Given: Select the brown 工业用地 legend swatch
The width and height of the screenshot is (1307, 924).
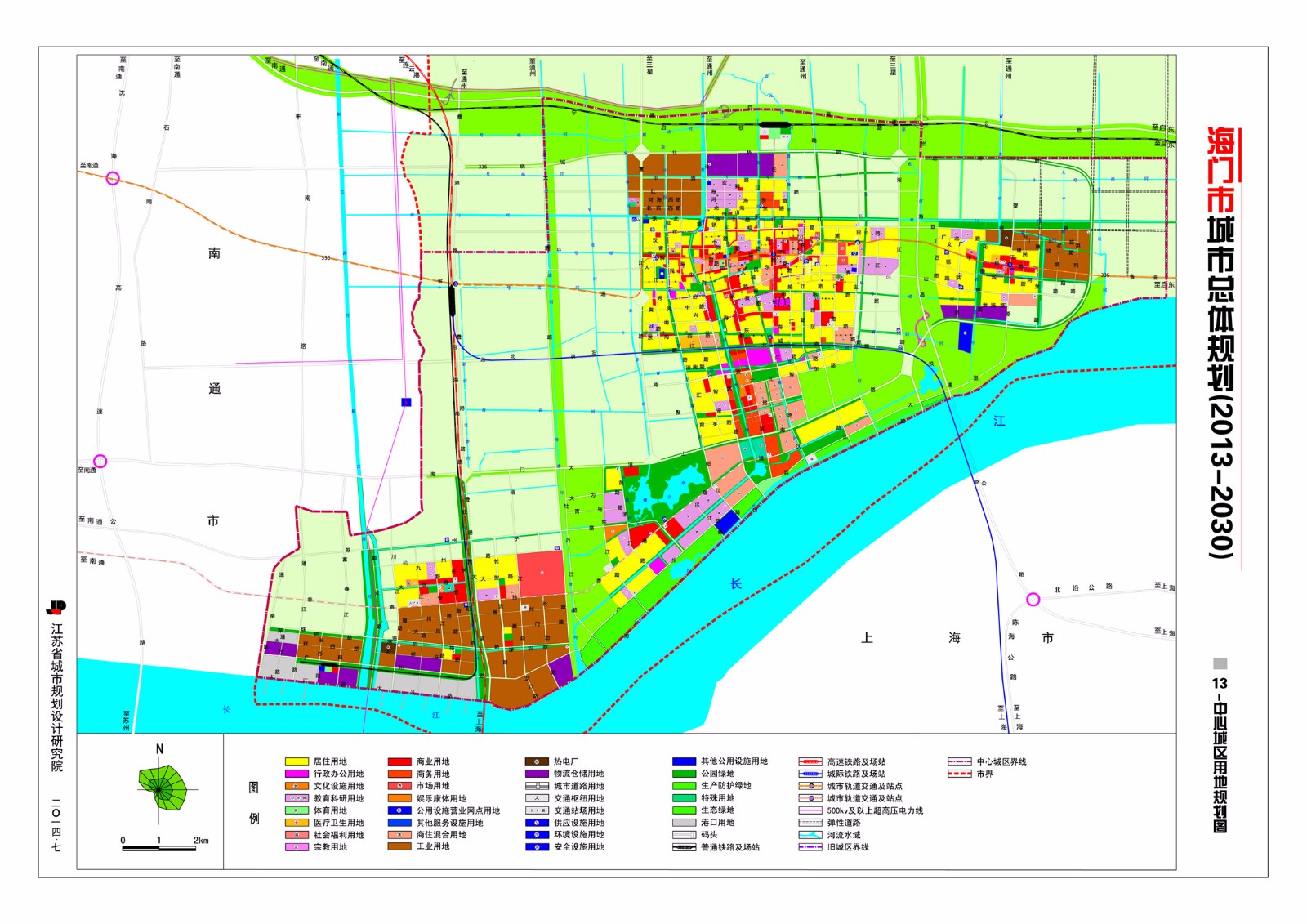Looking at the screenshot, I should pos(399,847).
